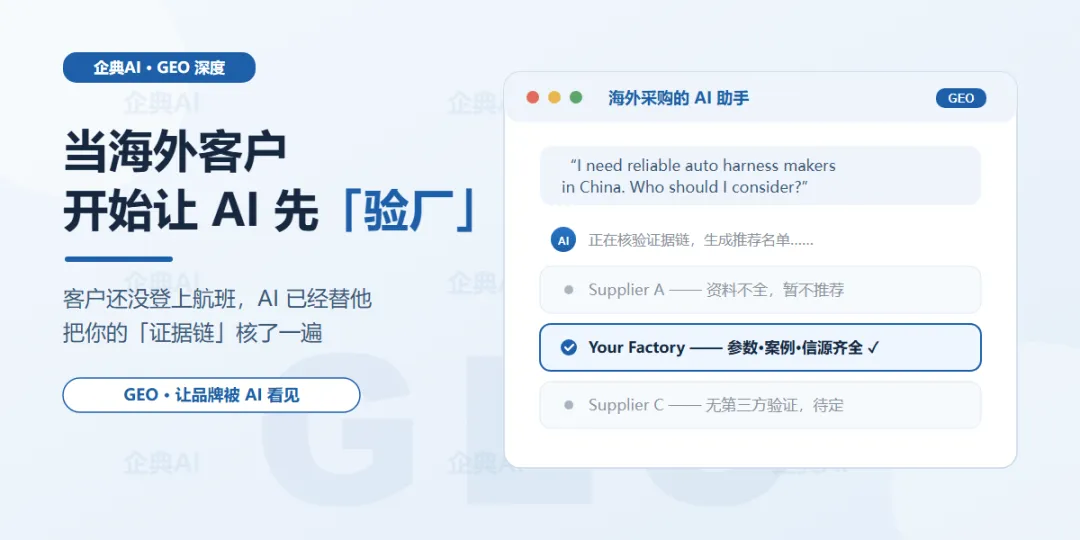Select the Supplier A 资料不全 row
The height and width of the screenshot is (540, 1080).
[760, 290]
